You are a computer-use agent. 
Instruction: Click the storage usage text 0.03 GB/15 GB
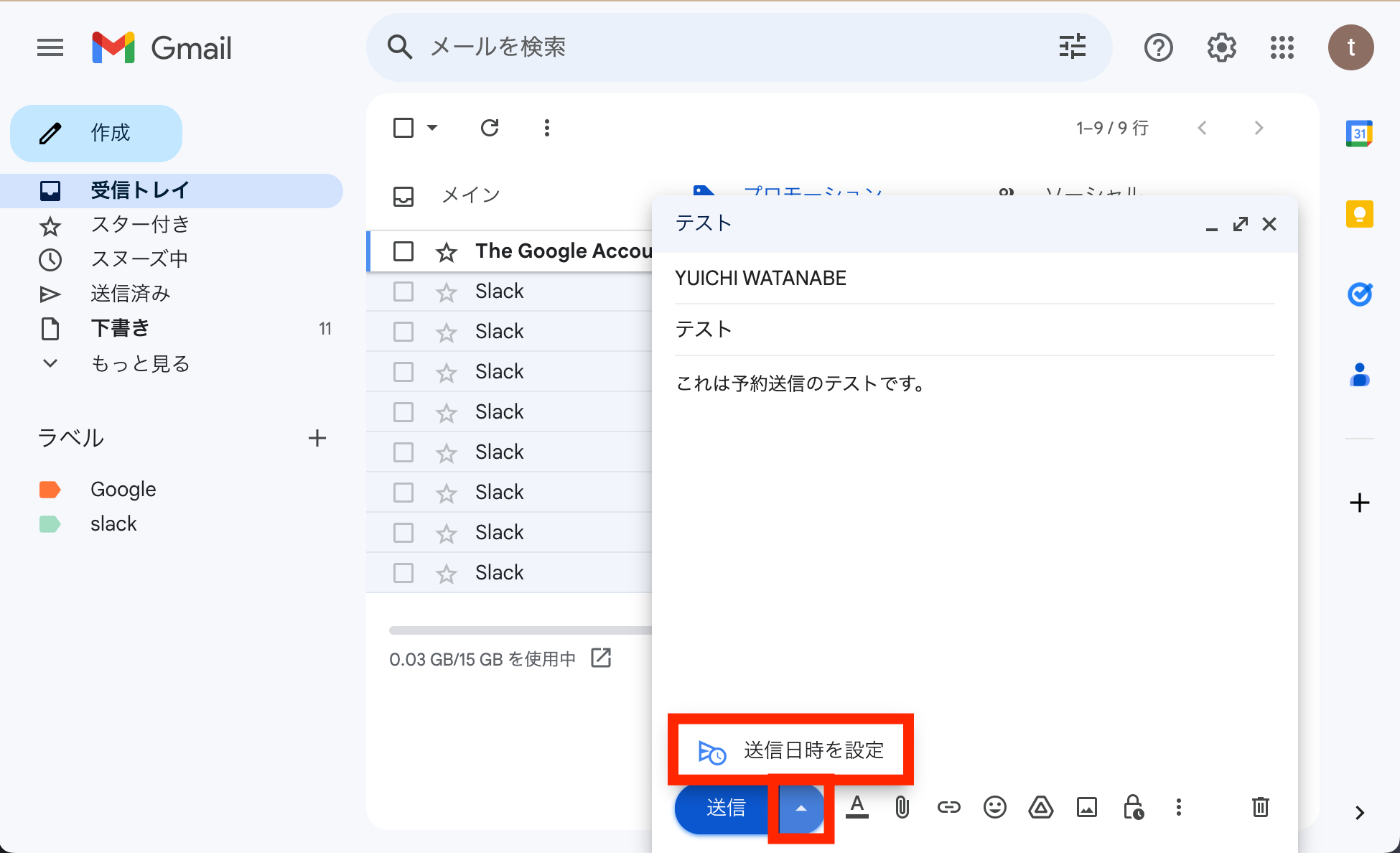pyautogui.click(x=482, y=659)
